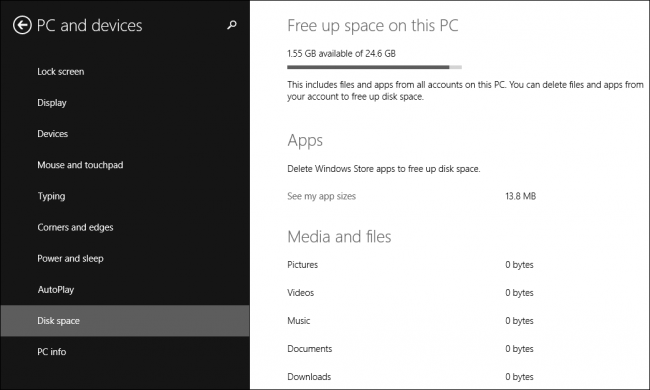This screenshot has width=650, height=390.
Task: Select the highlighted Disk space item
Action: (x=125, y=321)
